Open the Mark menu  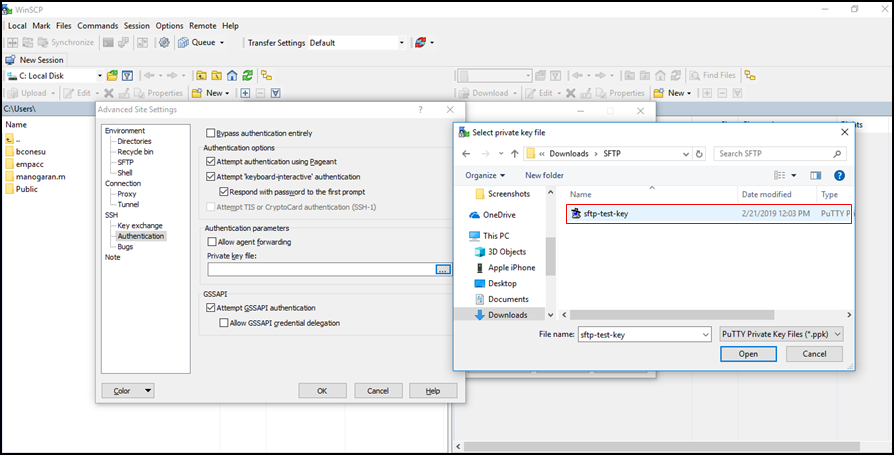pyautogui.click(x=41, y=26)
